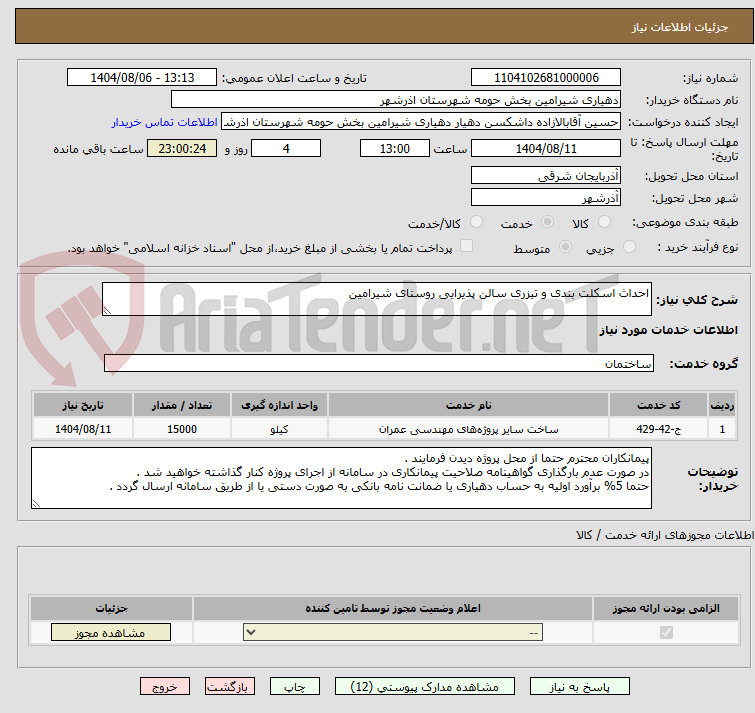Toggle the treasury bonds payment checkbox

coord(466,247)
